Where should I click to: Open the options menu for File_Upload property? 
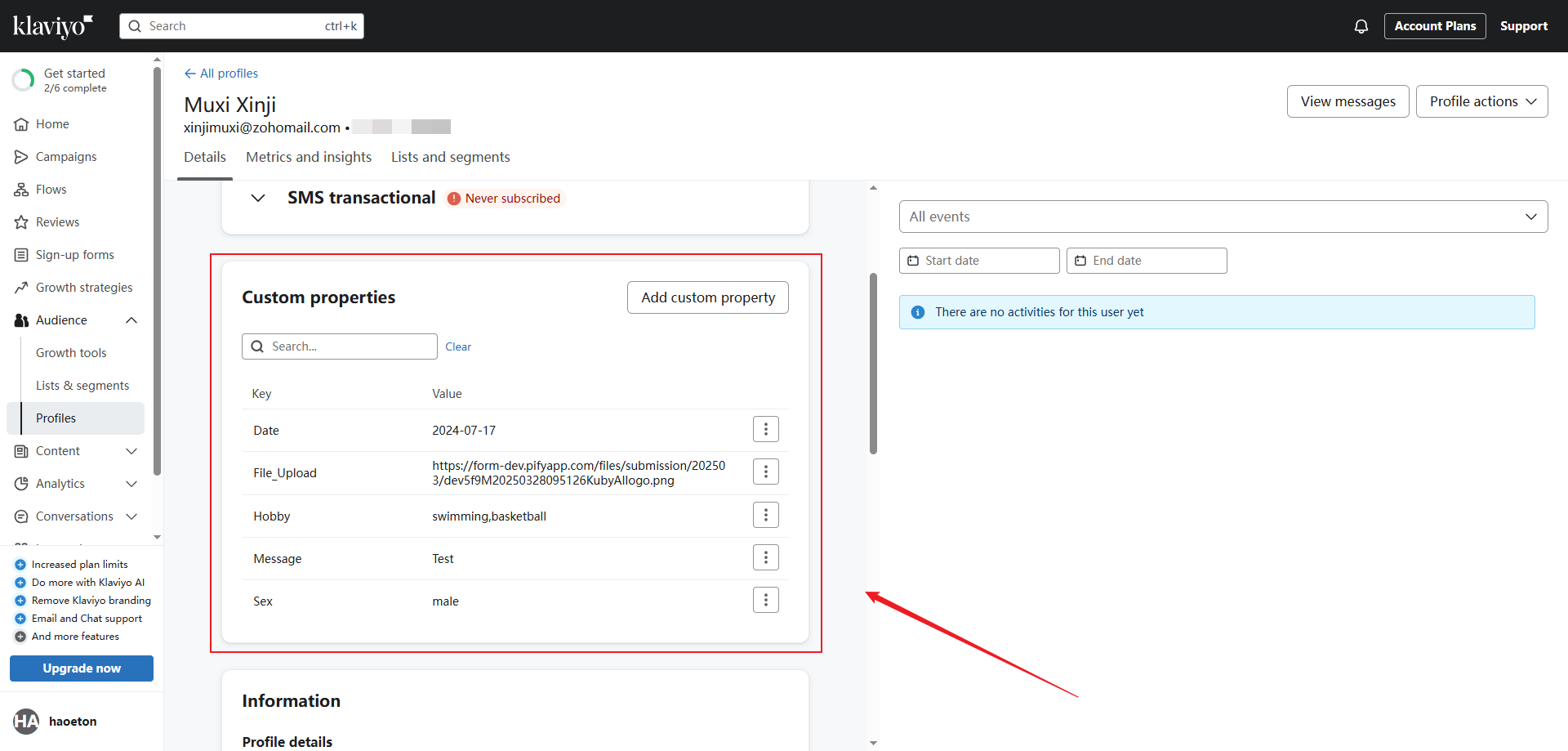(x=766, y=472)
